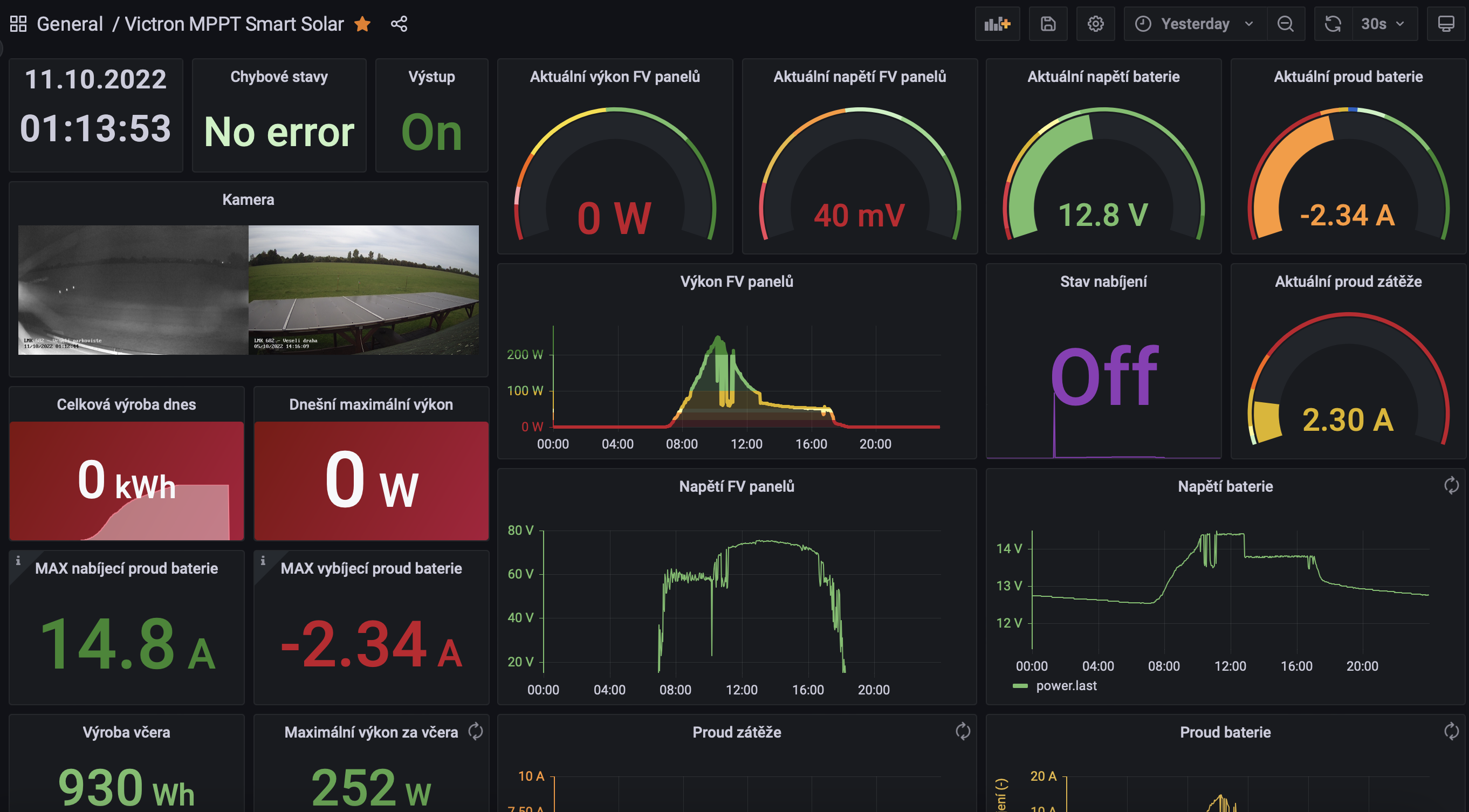Open the Napětí baterie panel title menu

click(1225, 486)
